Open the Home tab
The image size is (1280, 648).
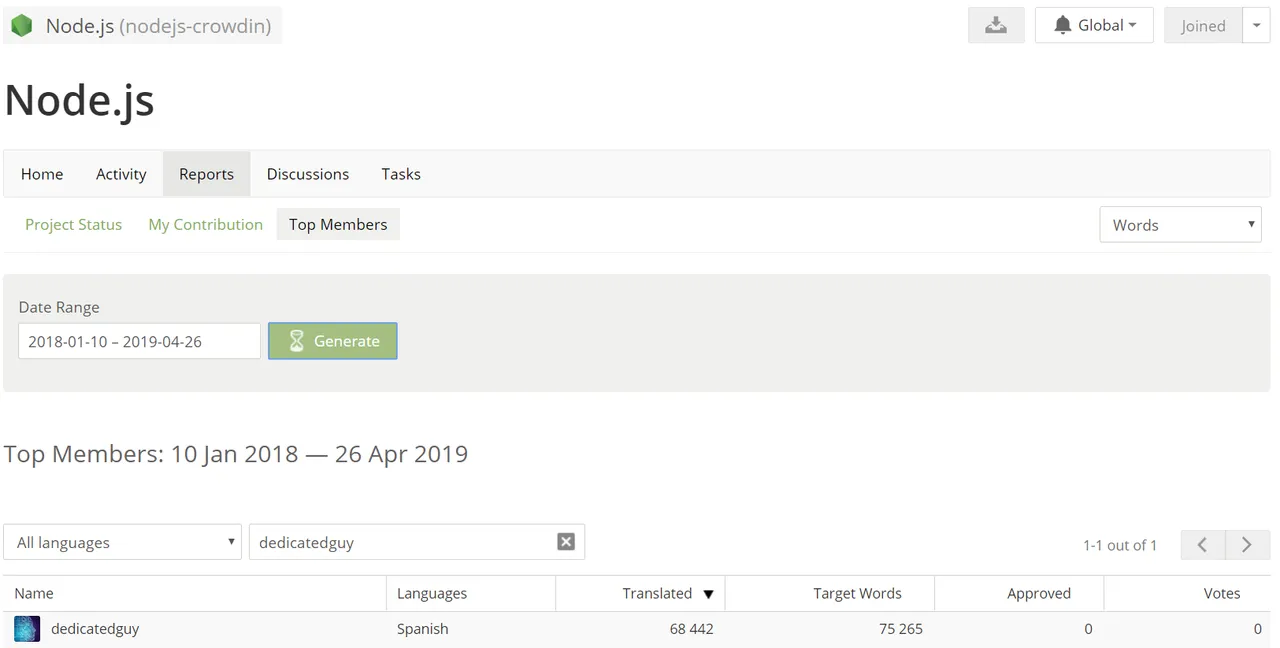(42, 174)
